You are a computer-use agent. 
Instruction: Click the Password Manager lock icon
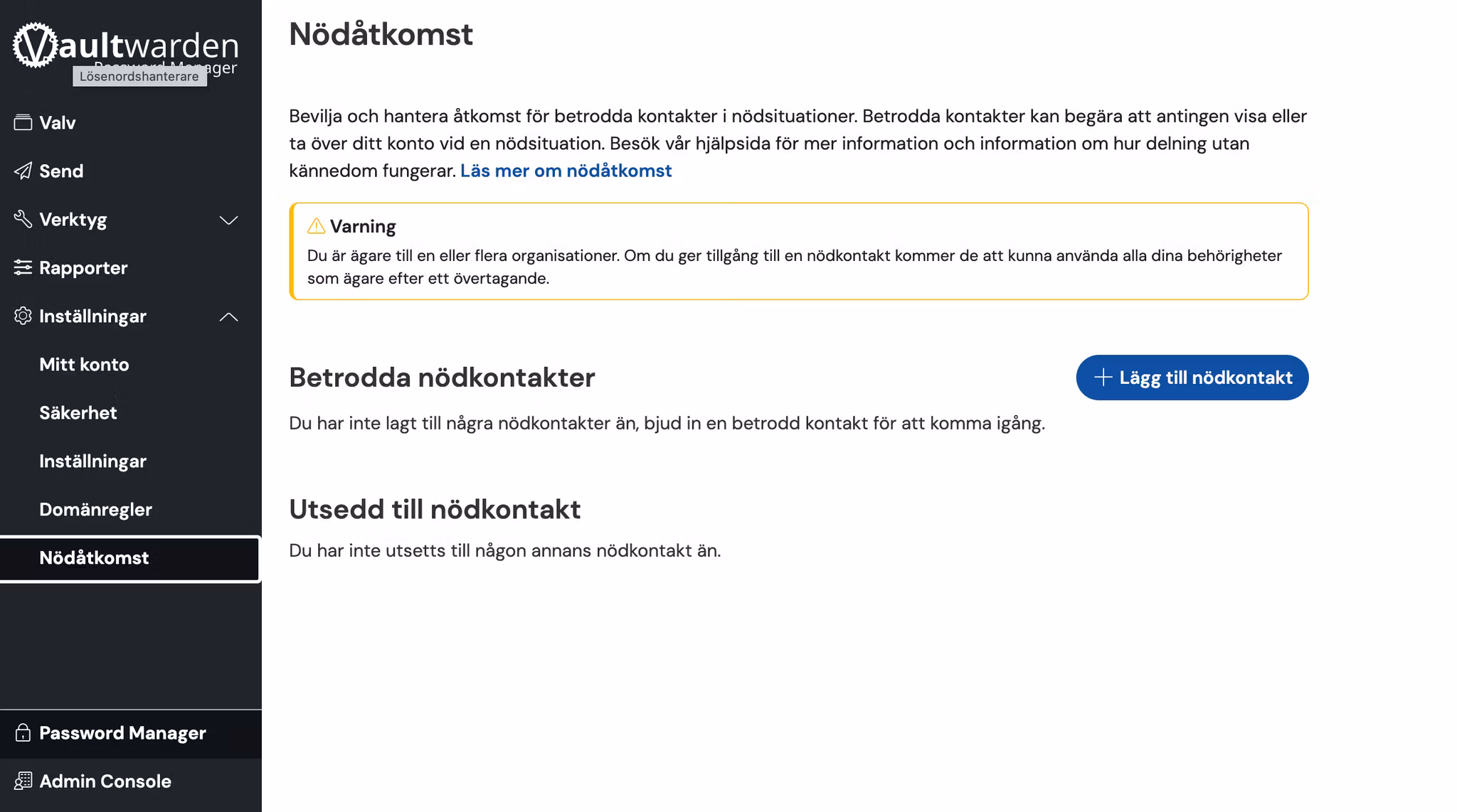pos(23,733)
